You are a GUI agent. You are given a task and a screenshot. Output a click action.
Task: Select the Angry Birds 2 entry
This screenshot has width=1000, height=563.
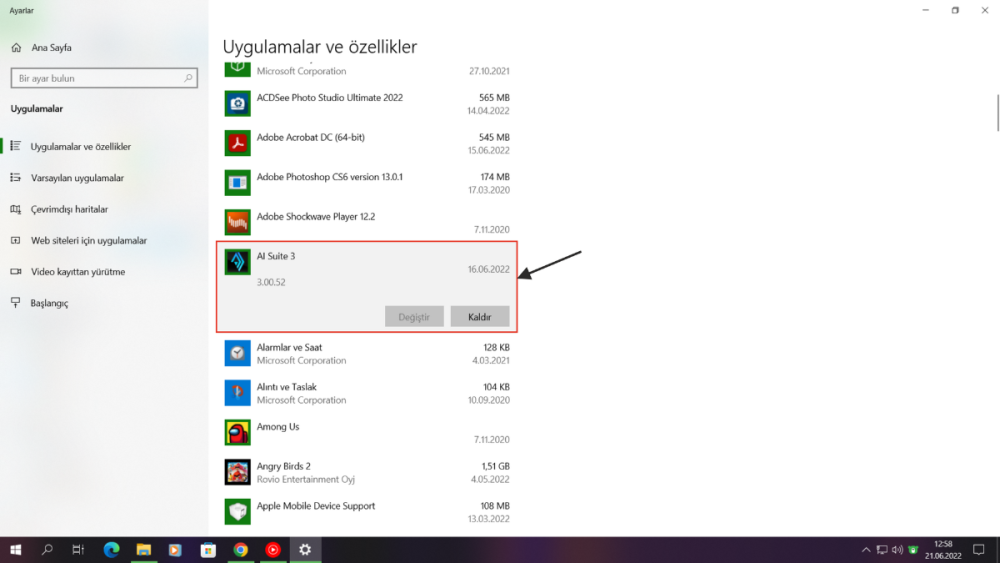367,472
